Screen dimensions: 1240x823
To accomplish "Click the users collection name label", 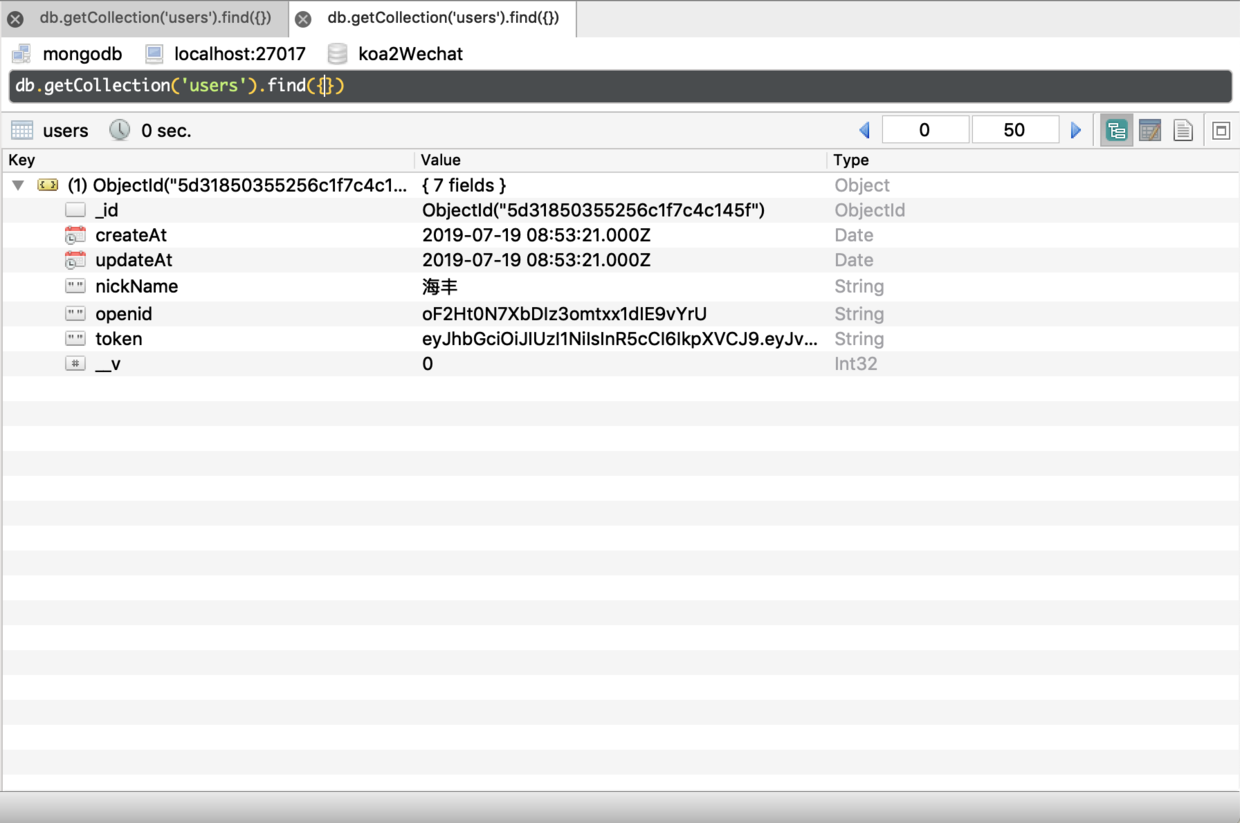I will click(x=66, y=131).
